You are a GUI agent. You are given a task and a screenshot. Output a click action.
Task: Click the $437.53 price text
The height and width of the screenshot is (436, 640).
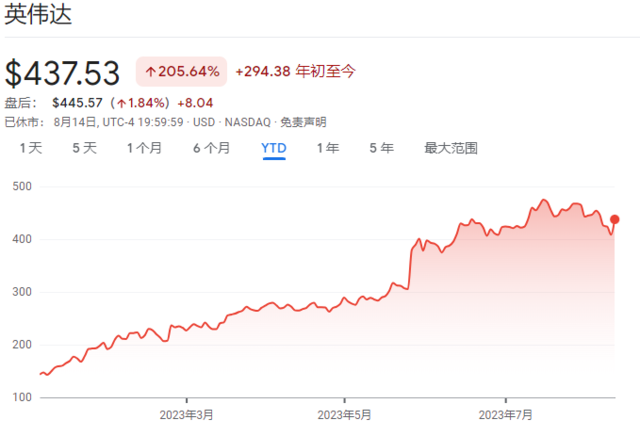pyautogui.click(x=62, y=73)
